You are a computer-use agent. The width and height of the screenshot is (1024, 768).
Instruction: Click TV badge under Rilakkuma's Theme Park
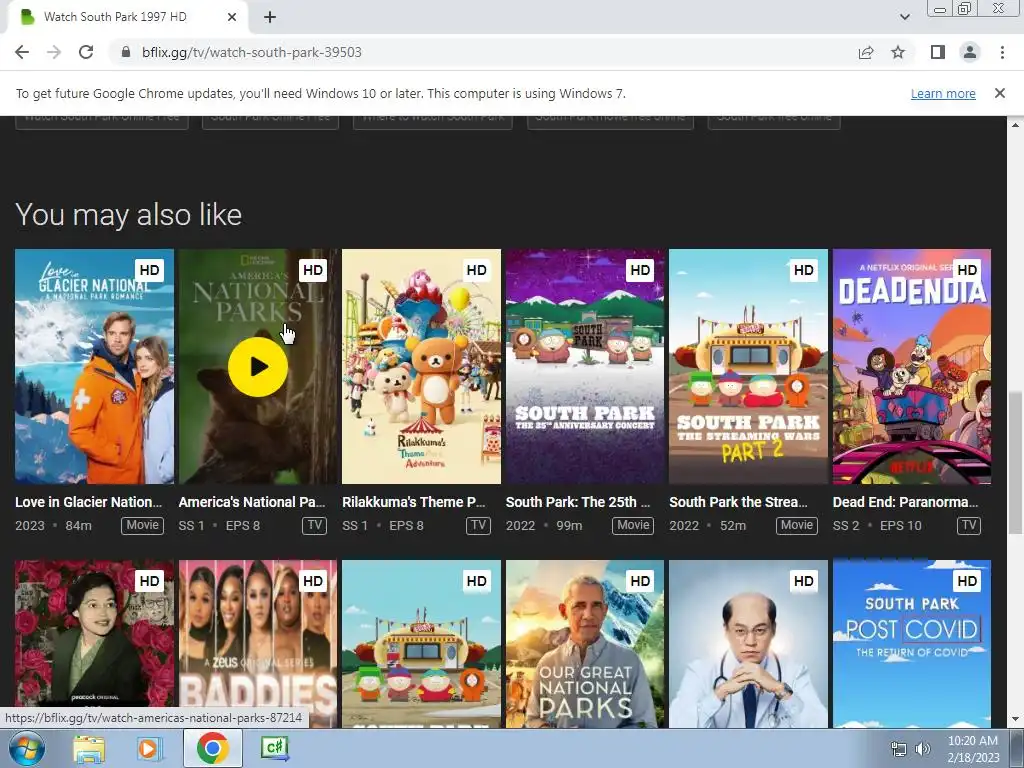click(479, 525)
